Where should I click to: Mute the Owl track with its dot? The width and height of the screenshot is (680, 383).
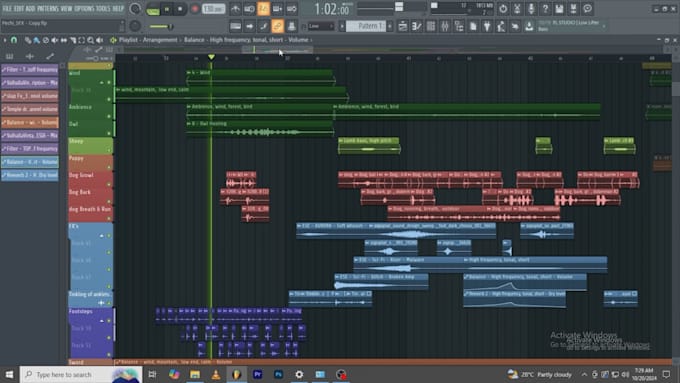[x=109, y=133]
